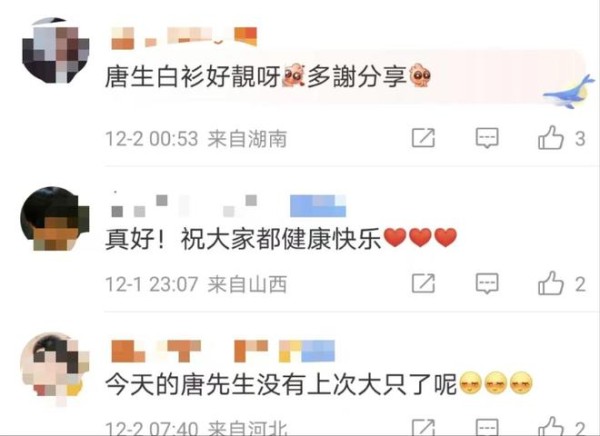600x436 pixels.
Task: Click the comment 今天的唐先生没有上次大只了呢
Action: pos(281,384)
